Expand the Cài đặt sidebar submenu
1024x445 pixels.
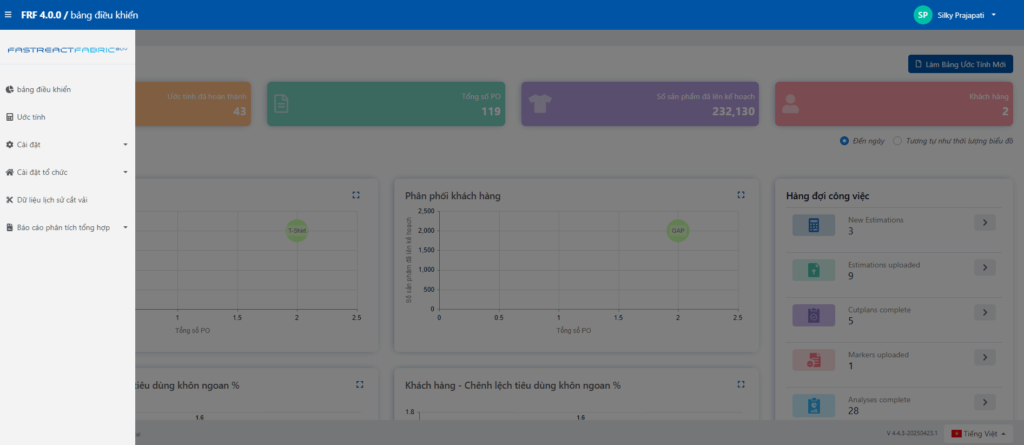pyautogui.click(x=68, y=144)
